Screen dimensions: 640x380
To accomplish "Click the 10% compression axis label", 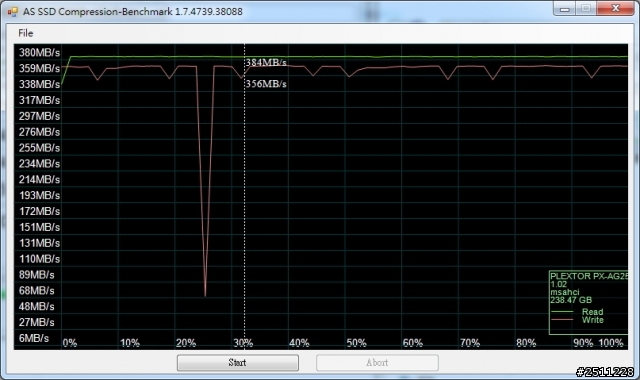I will tap(130, 343).
